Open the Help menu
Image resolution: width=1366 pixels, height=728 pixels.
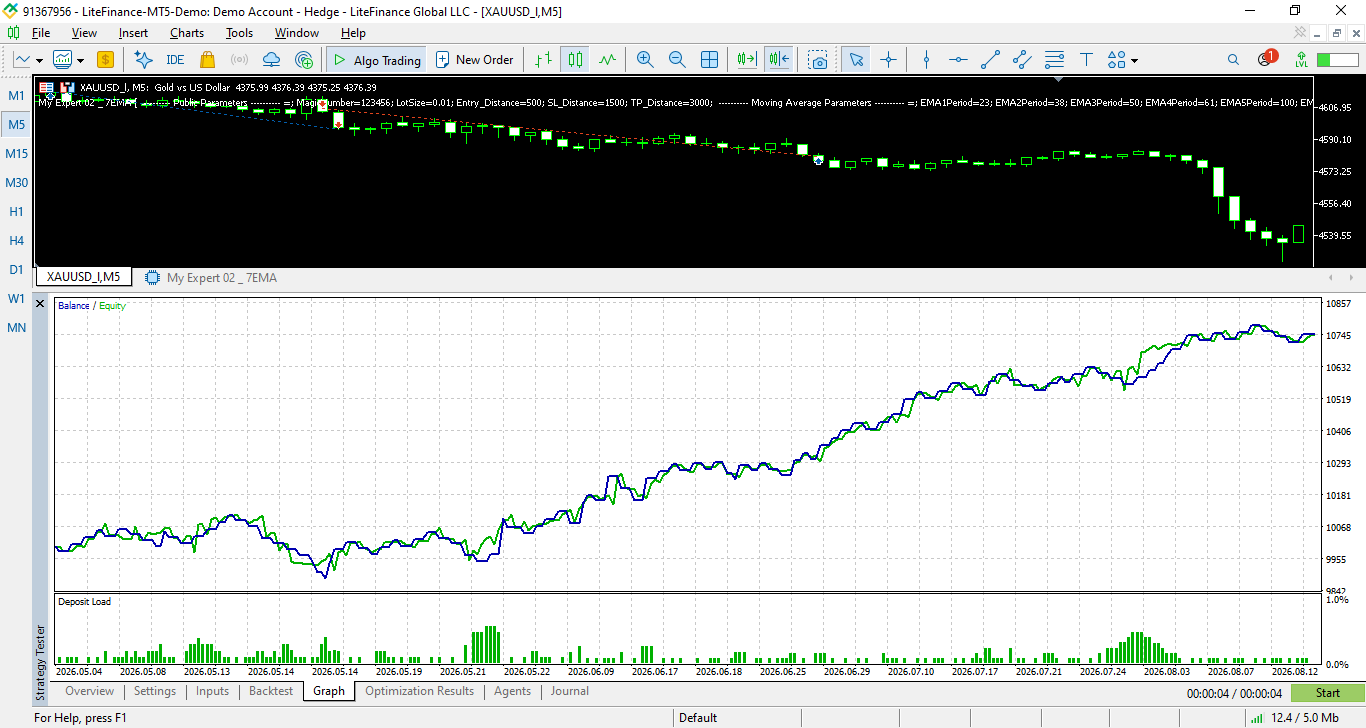point(353,33)
